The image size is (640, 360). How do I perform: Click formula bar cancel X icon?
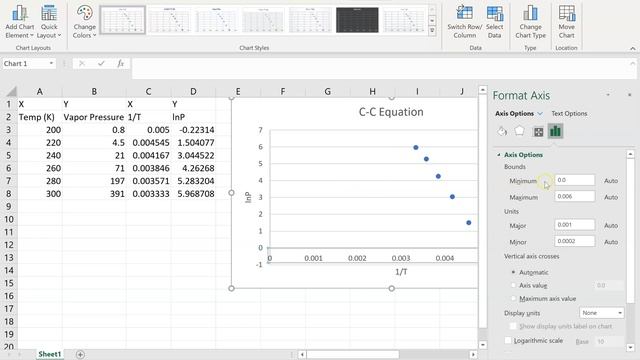point(82,63)
